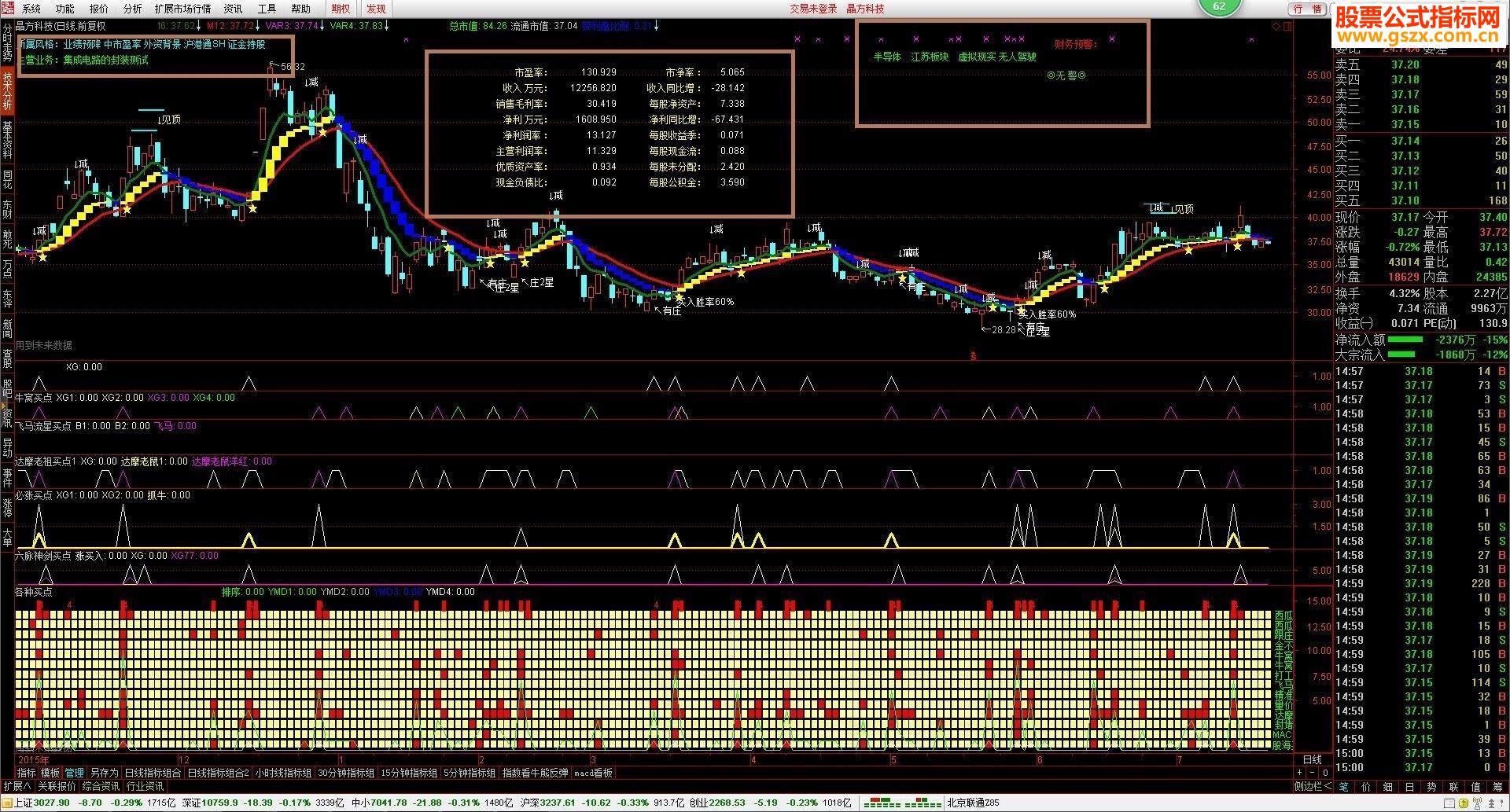Click the yellow upload icon in status bar
The image size is (1510, 812).
click(1464, 803)
